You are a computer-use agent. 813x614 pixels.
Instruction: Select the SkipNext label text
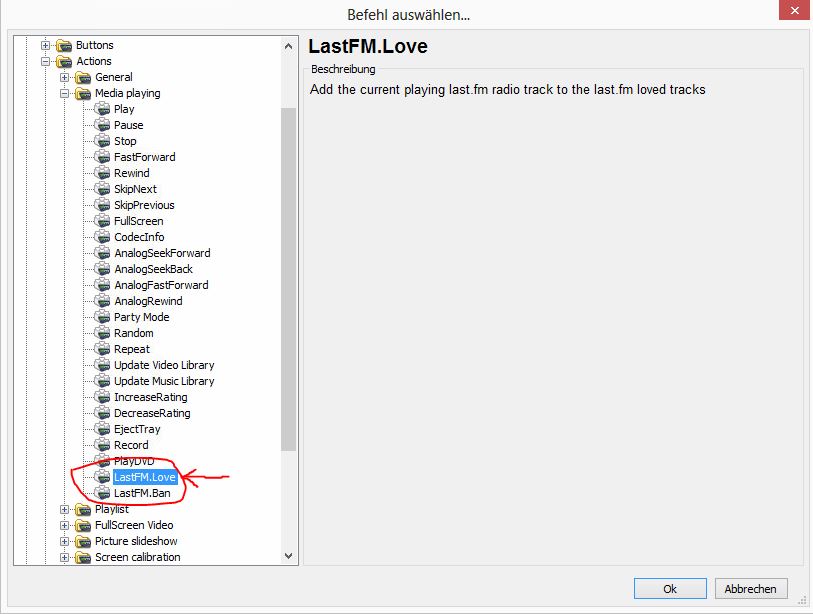(135, 189)
